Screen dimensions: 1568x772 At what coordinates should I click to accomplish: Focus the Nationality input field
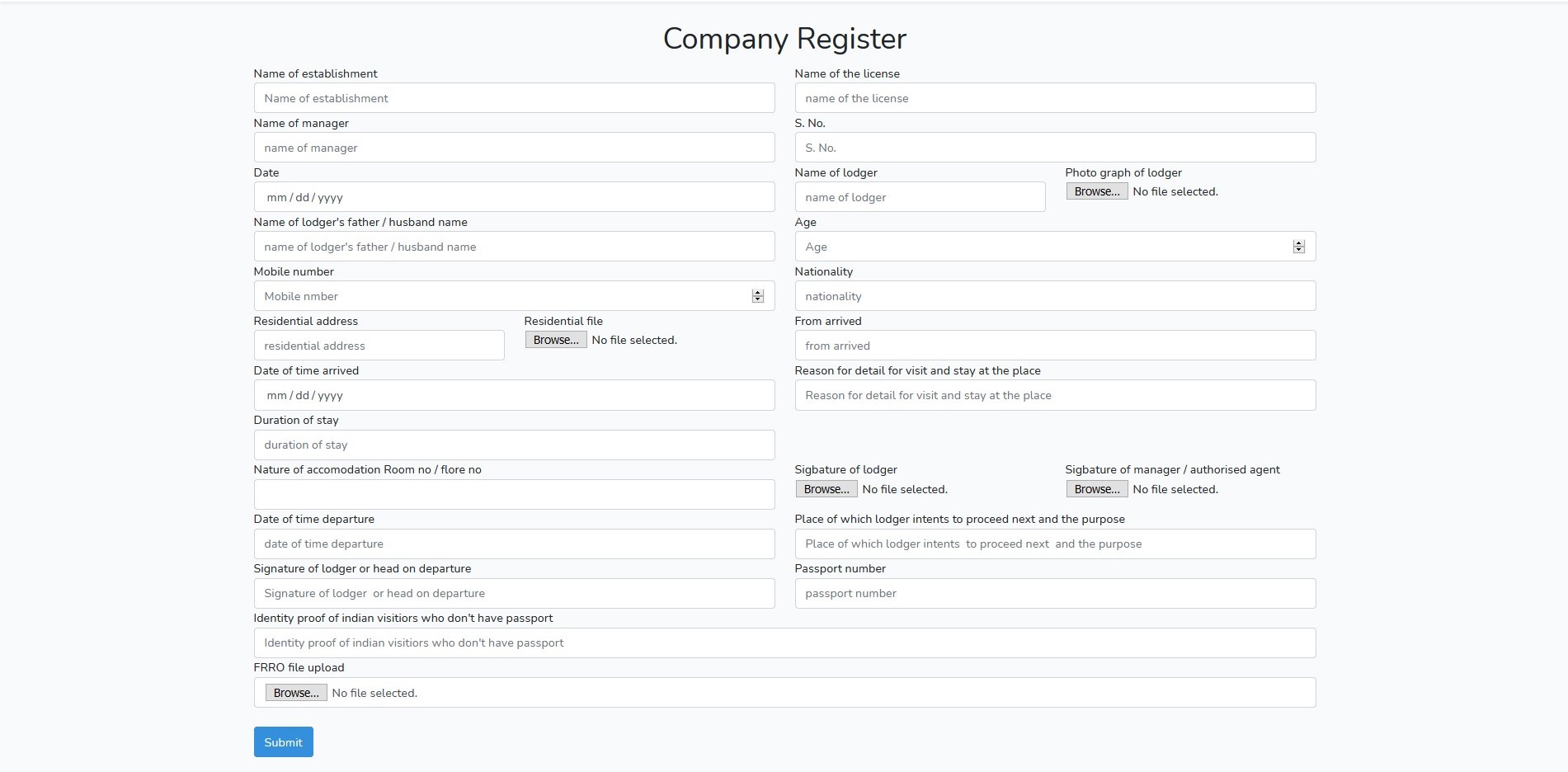1055,296
